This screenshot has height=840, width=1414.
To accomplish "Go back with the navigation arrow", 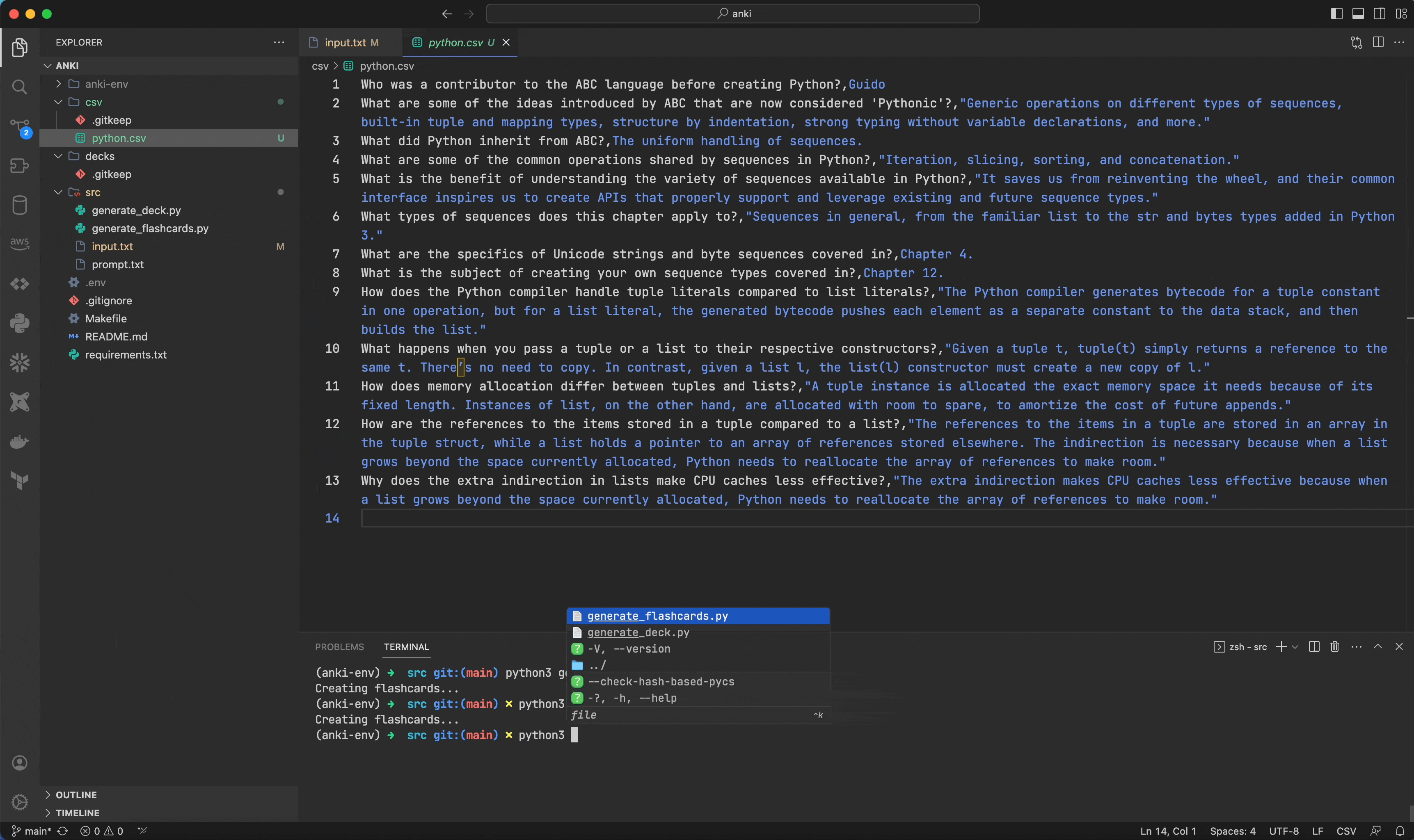I will click(x=447, y=14).
